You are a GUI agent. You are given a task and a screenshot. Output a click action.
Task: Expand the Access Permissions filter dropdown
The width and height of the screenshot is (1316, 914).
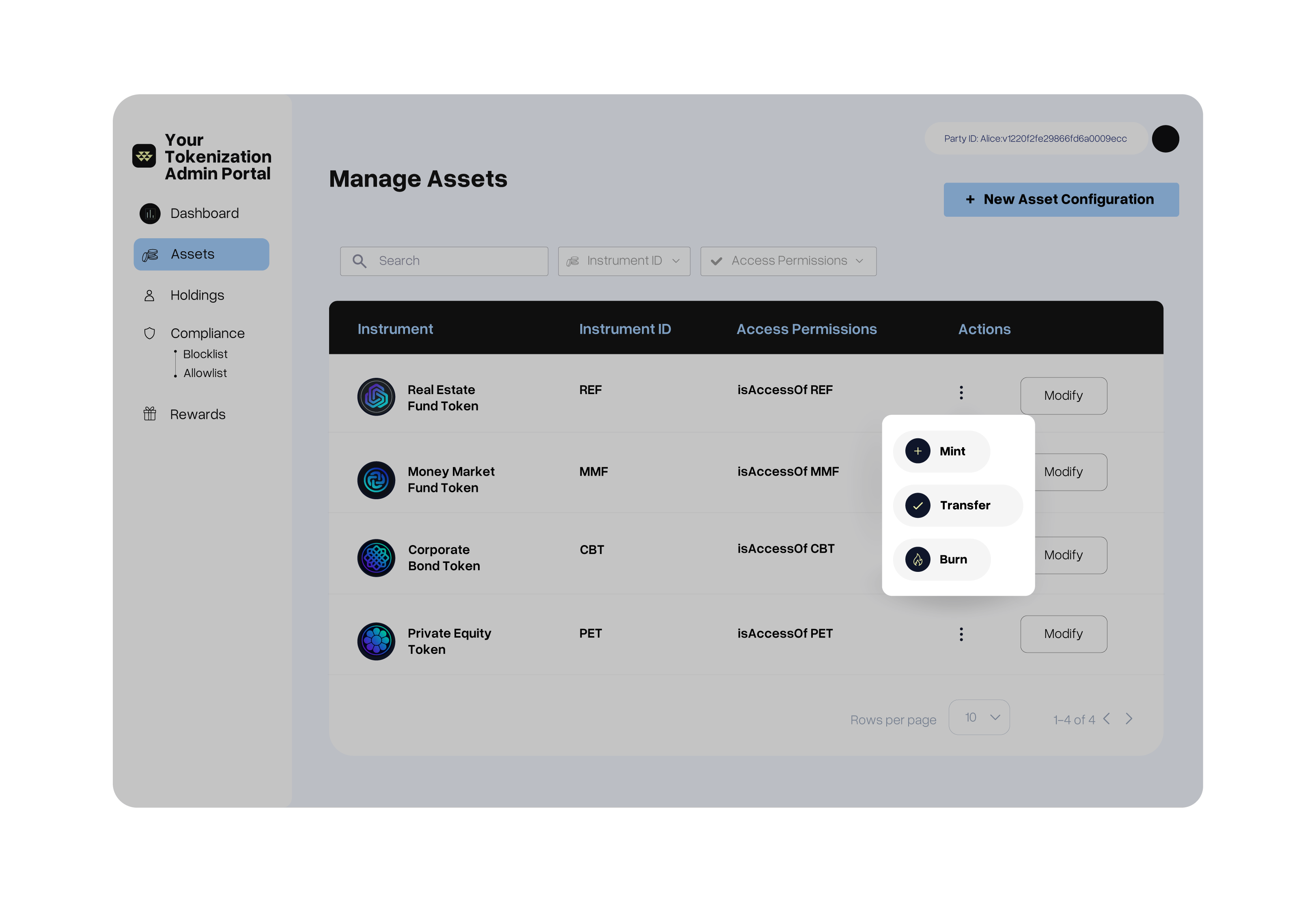point(788,261)
